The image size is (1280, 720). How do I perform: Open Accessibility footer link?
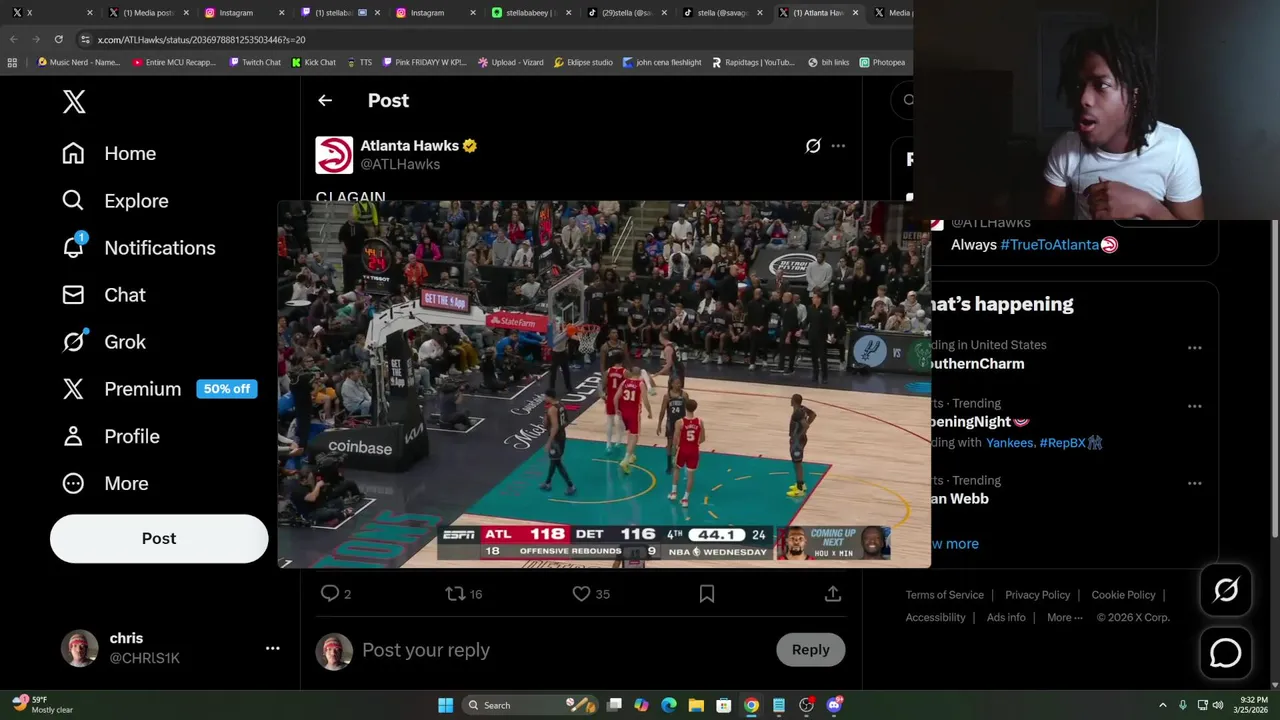pyautogui.click(x=935, y=617)
